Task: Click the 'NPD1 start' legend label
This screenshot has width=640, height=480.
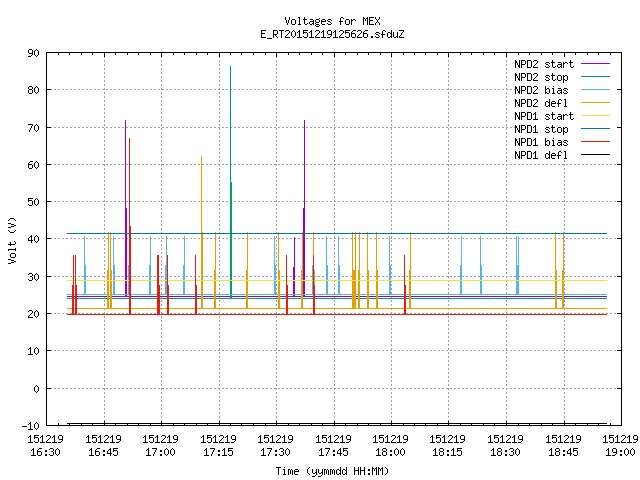Action: (544, 116)
